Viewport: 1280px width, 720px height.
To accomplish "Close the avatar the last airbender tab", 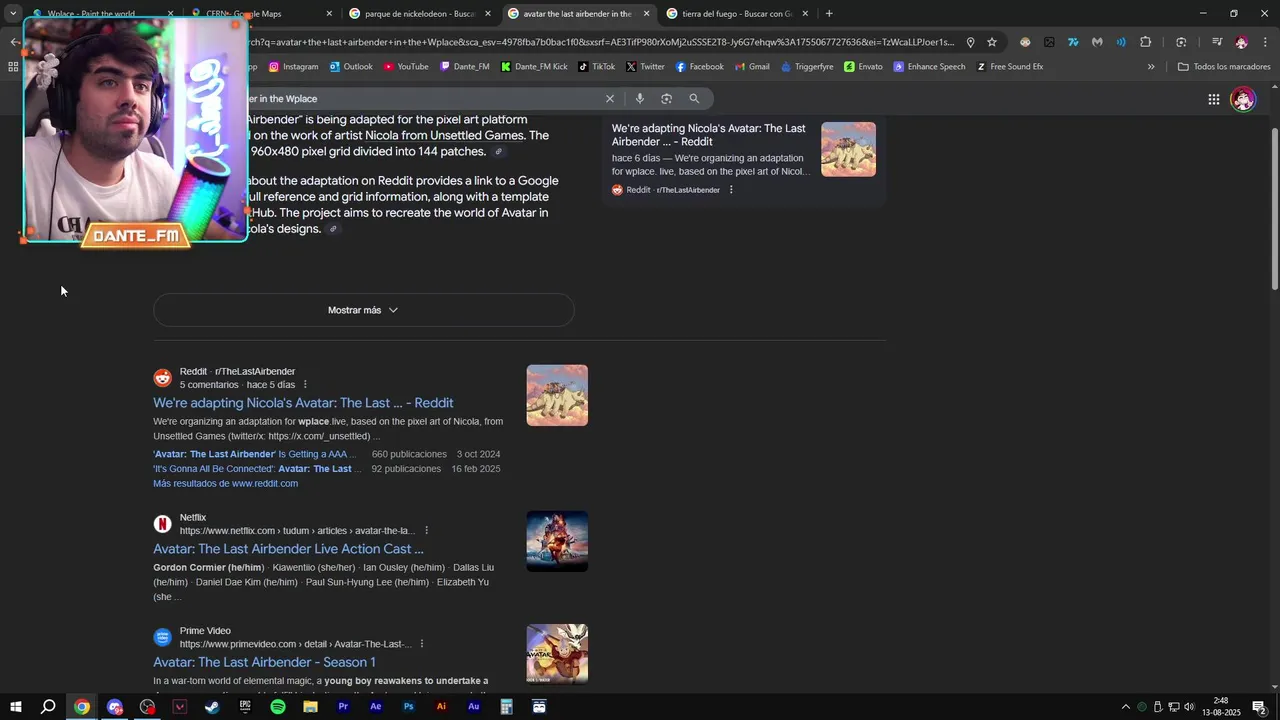I will pos(646,14).
